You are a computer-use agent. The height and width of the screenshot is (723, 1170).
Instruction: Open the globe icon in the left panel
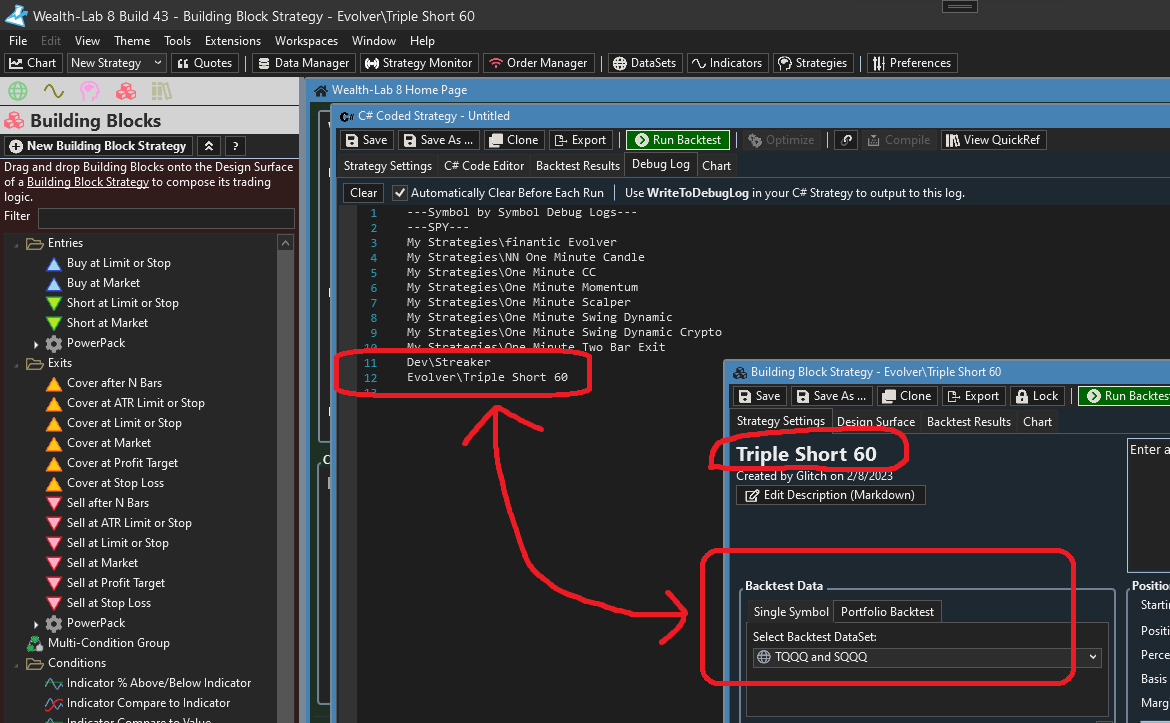pyautogui.click(x=17, y=92)
